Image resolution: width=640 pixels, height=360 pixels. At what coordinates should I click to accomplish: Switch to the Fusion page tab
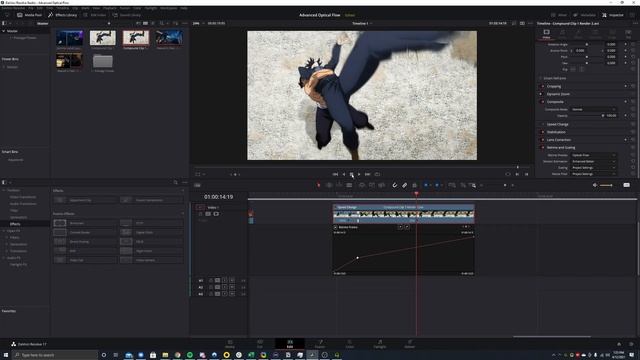[x=320, y=344]
